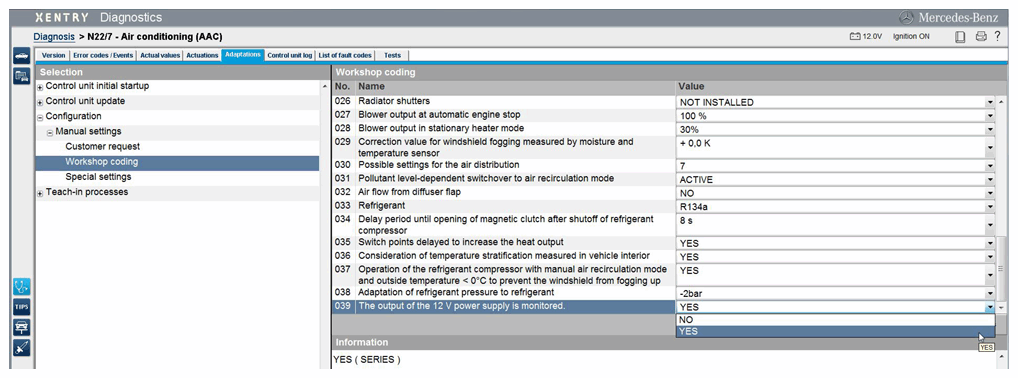Open dropdown for Blower output at automatic engine stop

(989, 115)
